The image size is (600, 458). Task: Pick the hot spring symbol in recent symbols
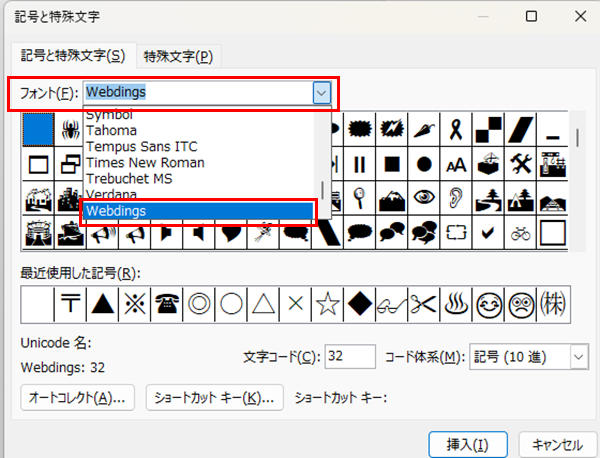tap(456, 304)
